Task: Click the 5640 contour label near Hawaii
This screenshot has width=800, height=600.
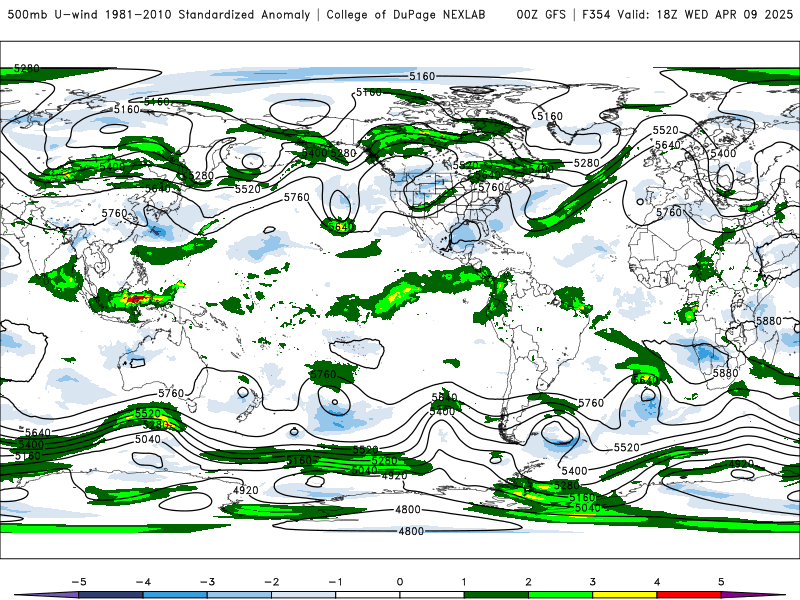Action: 341,227
